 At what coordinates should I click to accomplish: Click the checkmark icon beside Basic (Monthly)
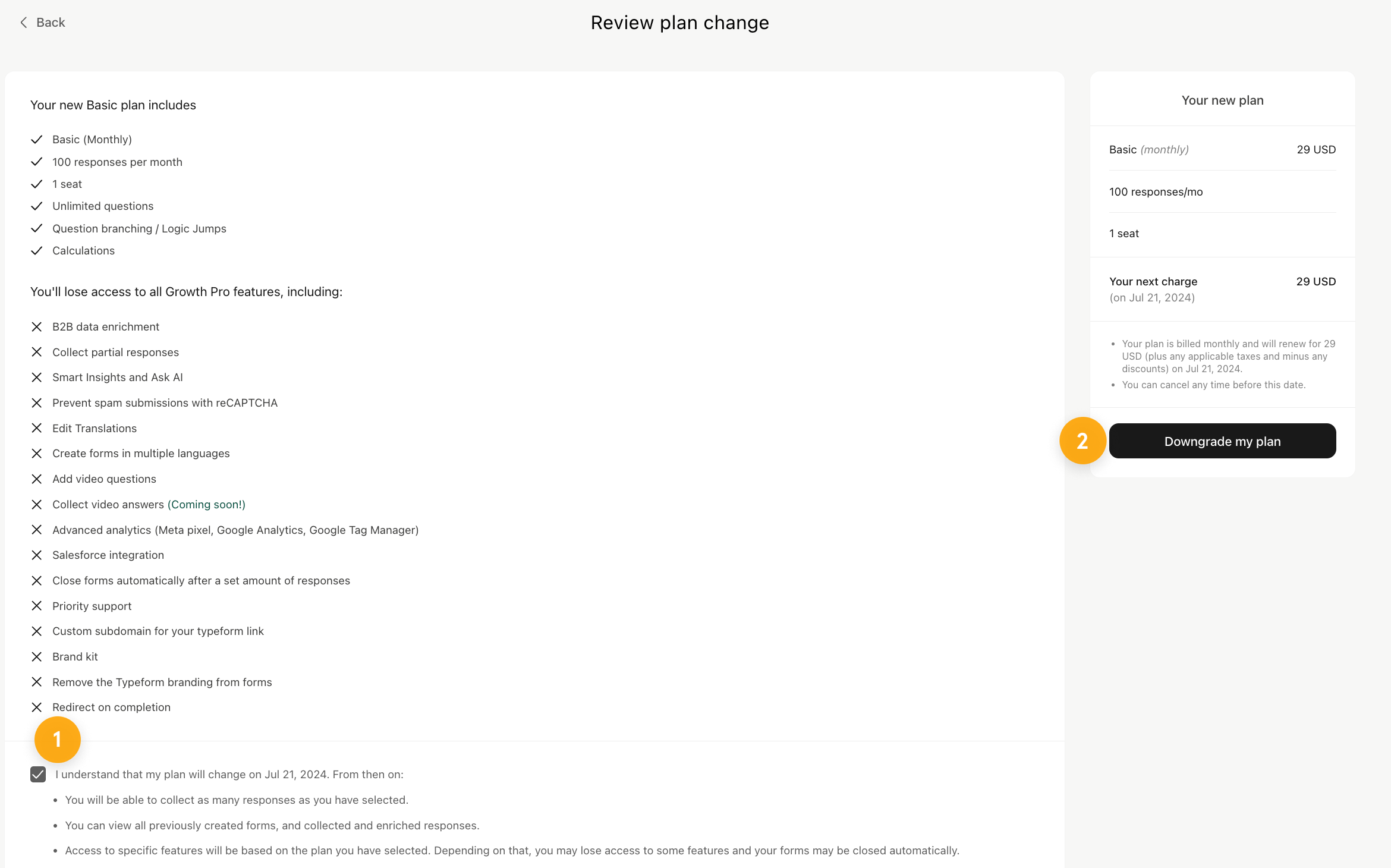[37, 140]
